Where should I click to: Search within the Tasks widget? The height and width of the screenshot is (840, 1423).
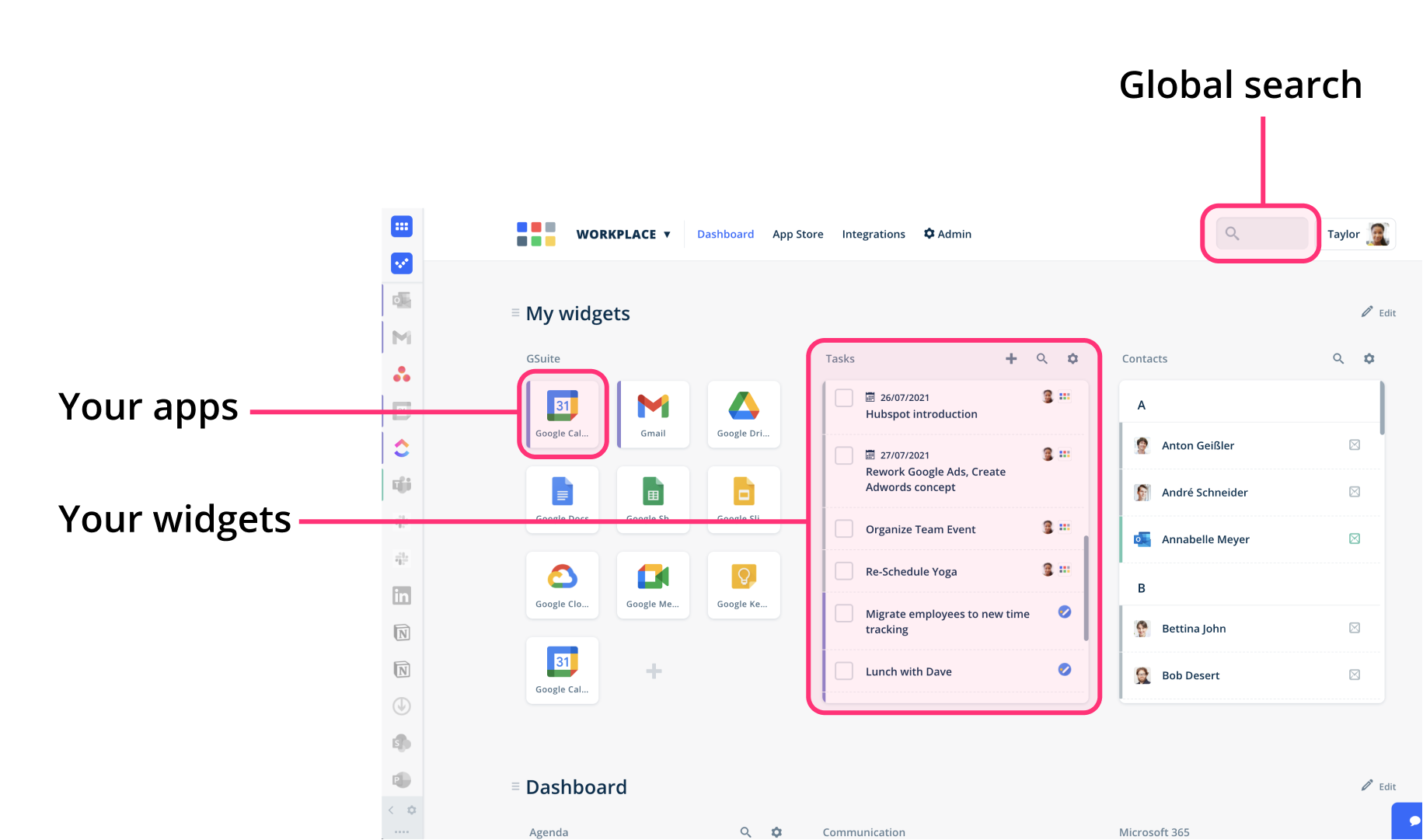[x=1042, y=358]
